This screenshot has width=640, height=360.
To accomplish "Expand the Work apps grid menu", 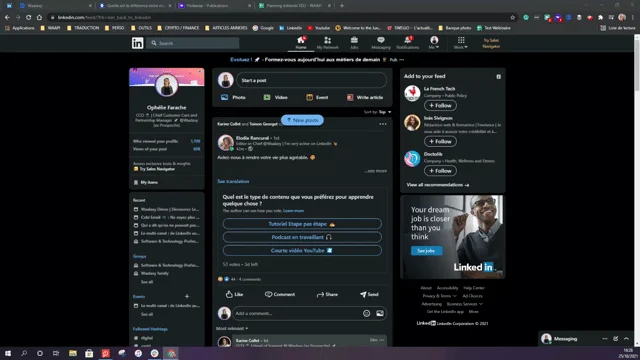I will point(461,43).
